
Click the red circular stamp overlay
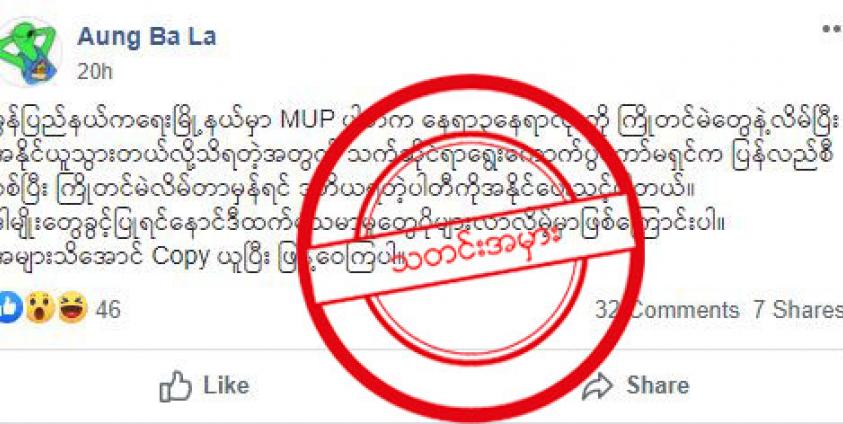tap(471, 247)
